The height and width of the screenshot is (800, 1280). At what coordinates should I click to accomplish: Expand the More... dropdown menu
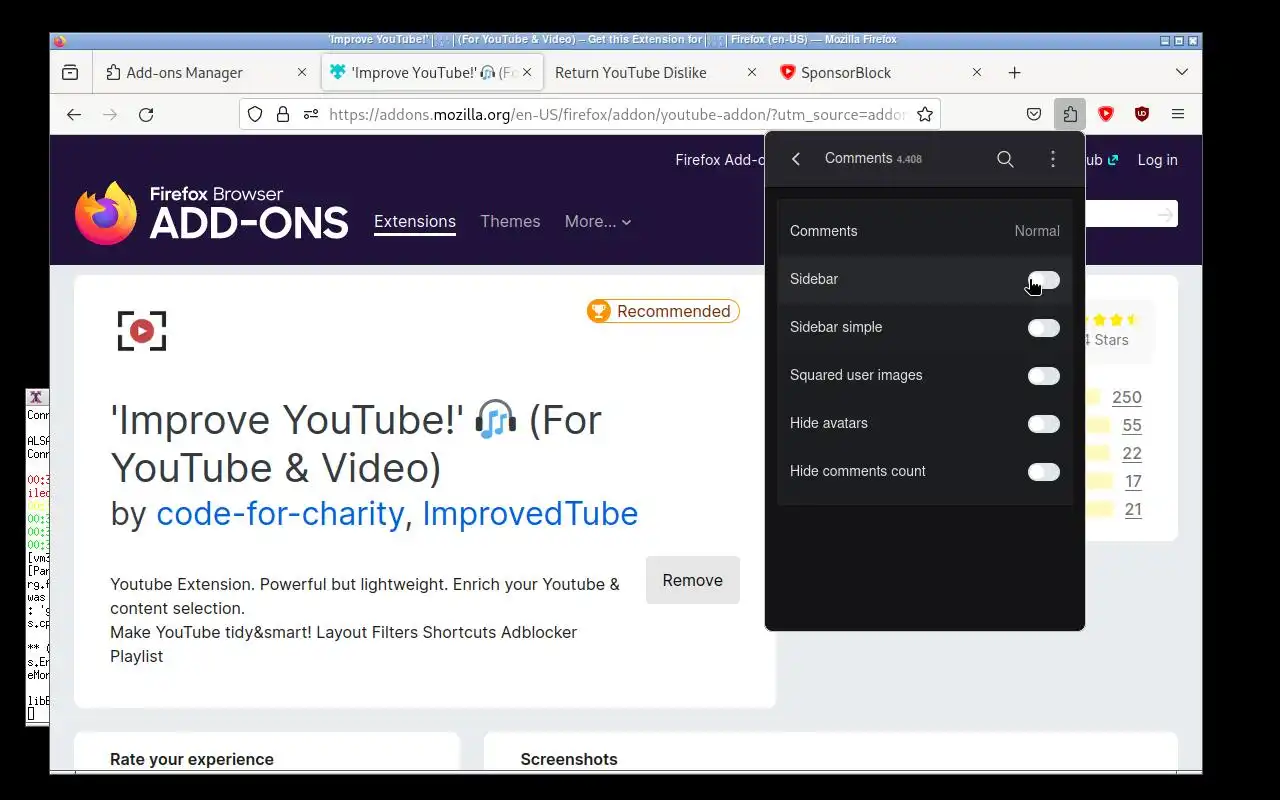click(598, 221)
